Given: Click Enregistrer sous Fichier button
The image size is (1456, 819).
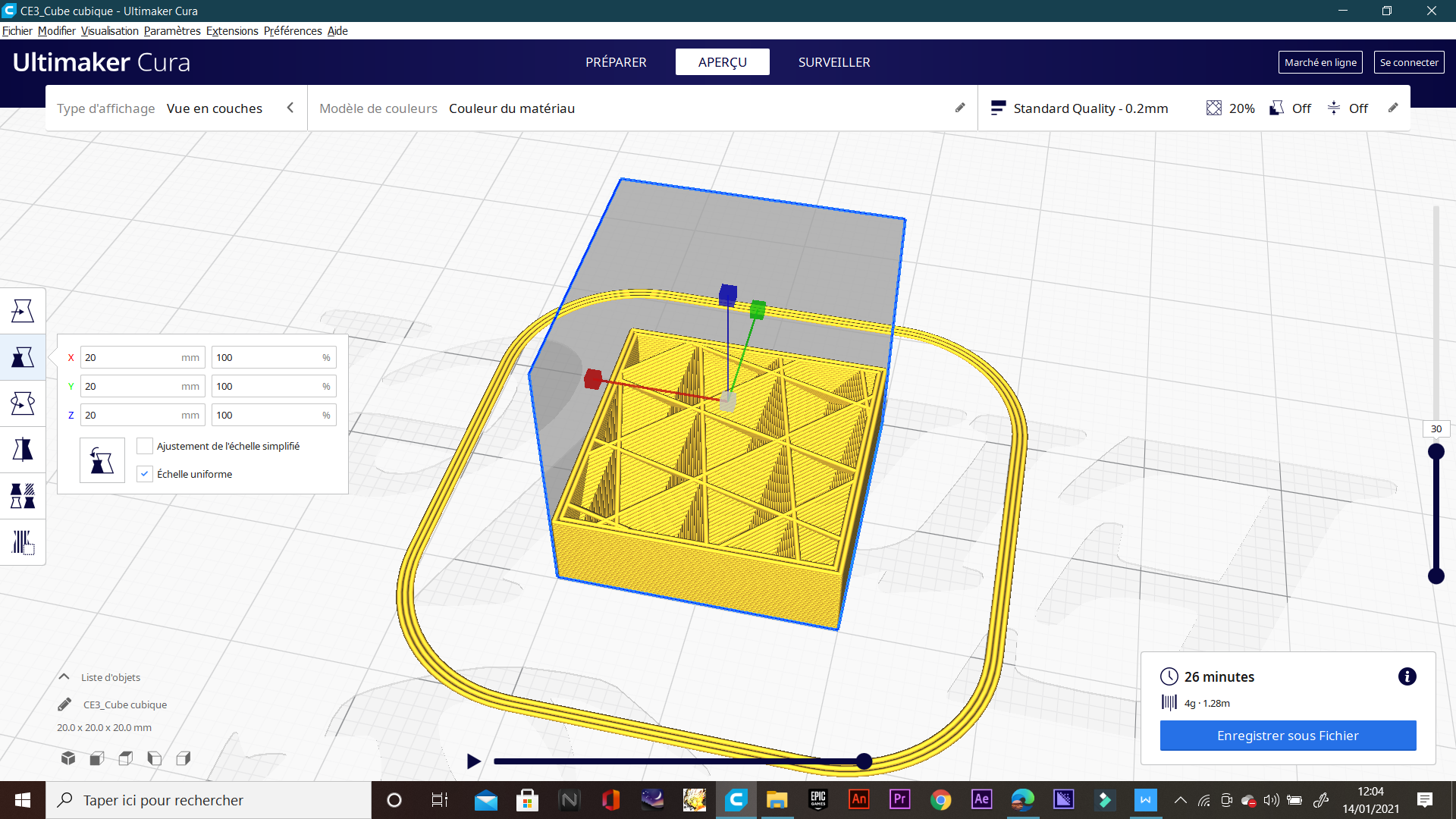Looking at the screenshot, I should click(1288, 736).
